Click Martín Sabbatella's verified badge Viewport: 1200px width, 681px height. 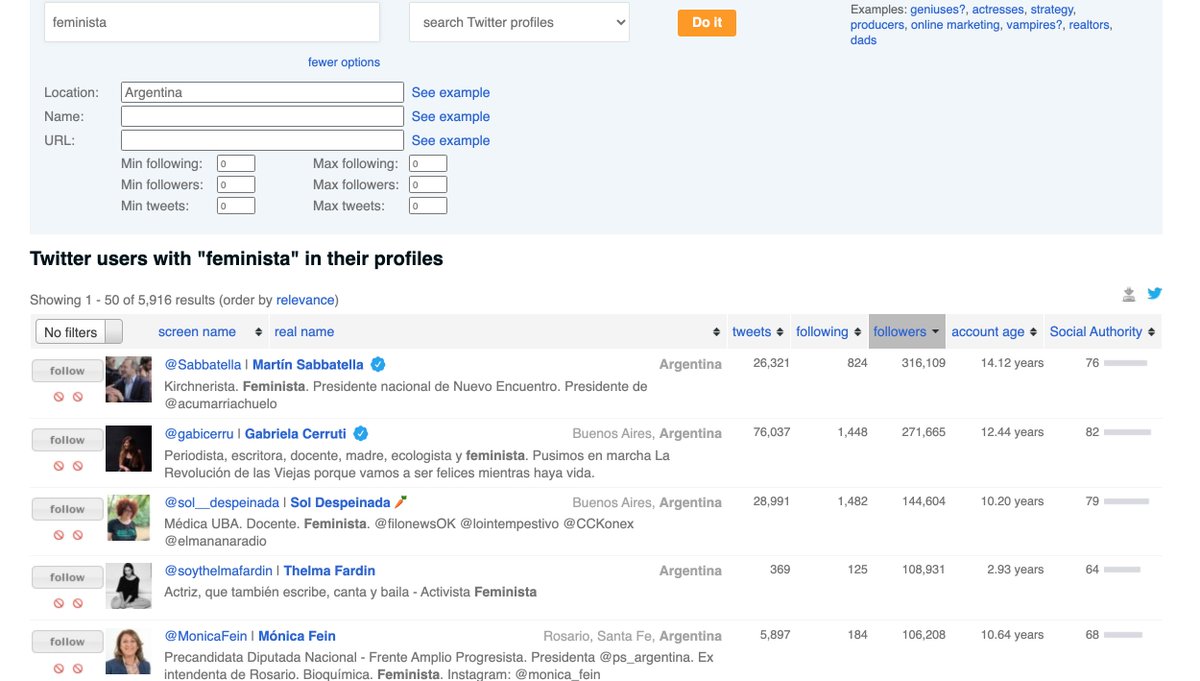coord(379,364)
